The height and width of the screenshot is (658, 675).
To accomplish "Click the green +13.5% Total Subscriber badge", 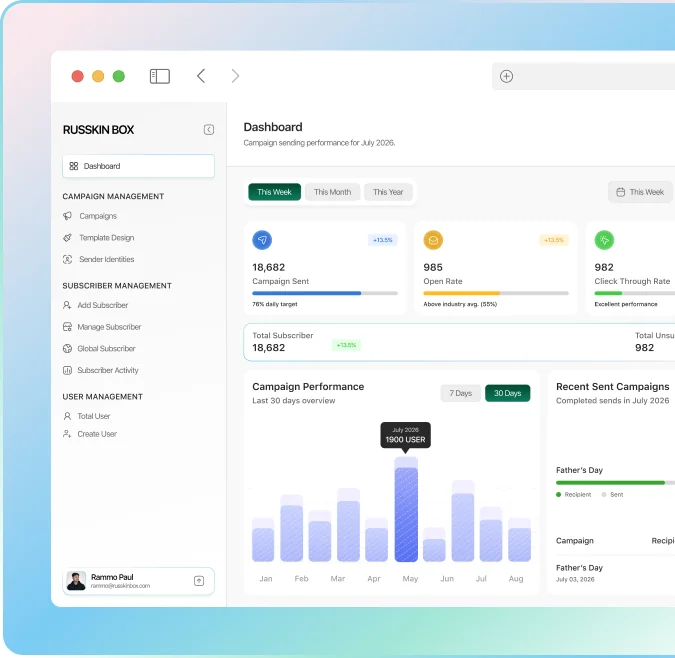I will tap(346, 345).
